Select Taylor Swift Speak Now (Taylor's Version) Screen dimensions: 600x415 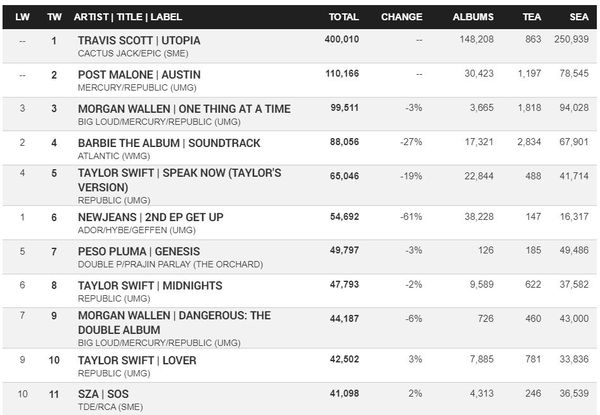tap(179, 180)
